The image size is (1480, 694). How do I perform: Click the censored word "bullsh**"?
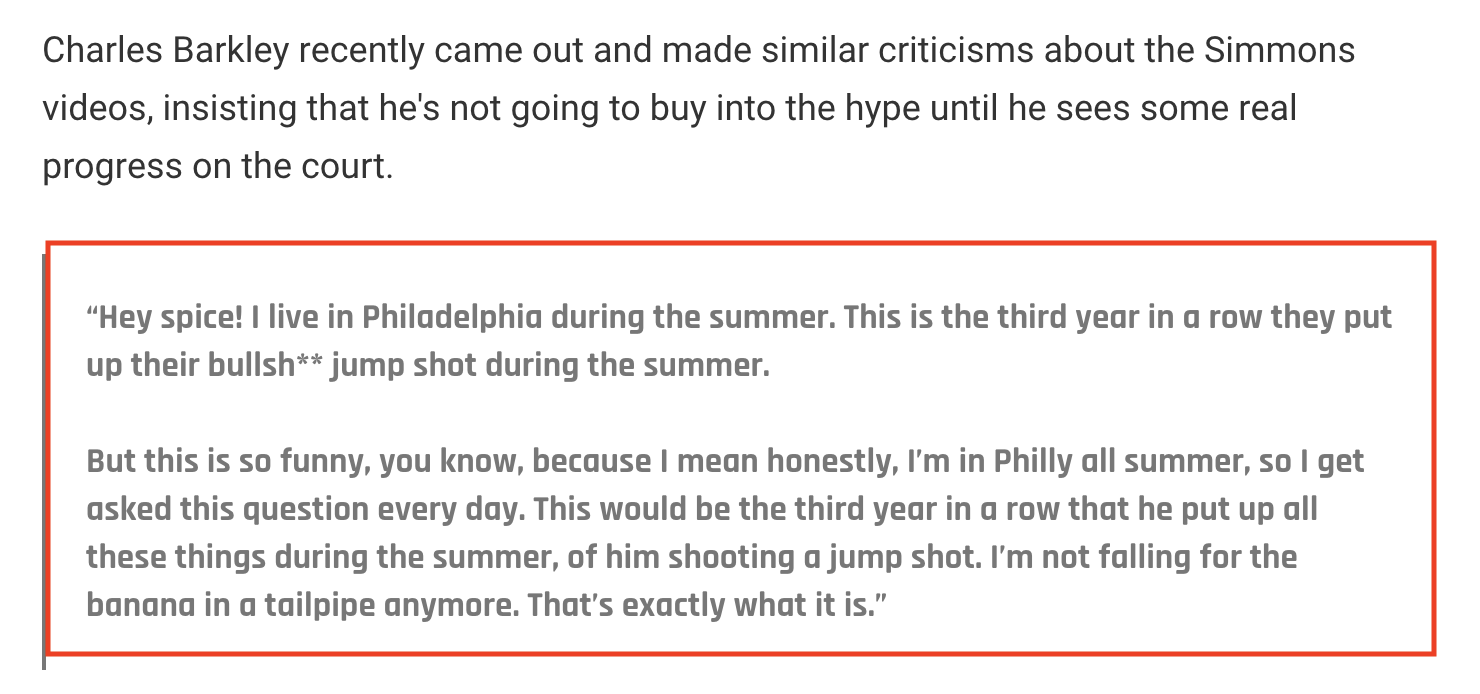coord(264,365)
